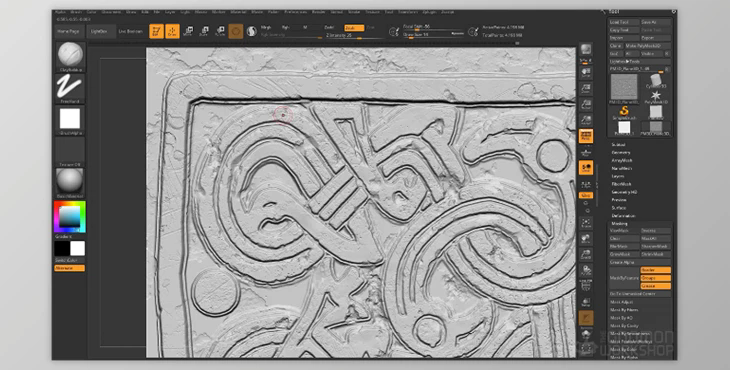Toggle the Border mask feature
This screenshot has height=370, width=730.
(x=656, y=270)
